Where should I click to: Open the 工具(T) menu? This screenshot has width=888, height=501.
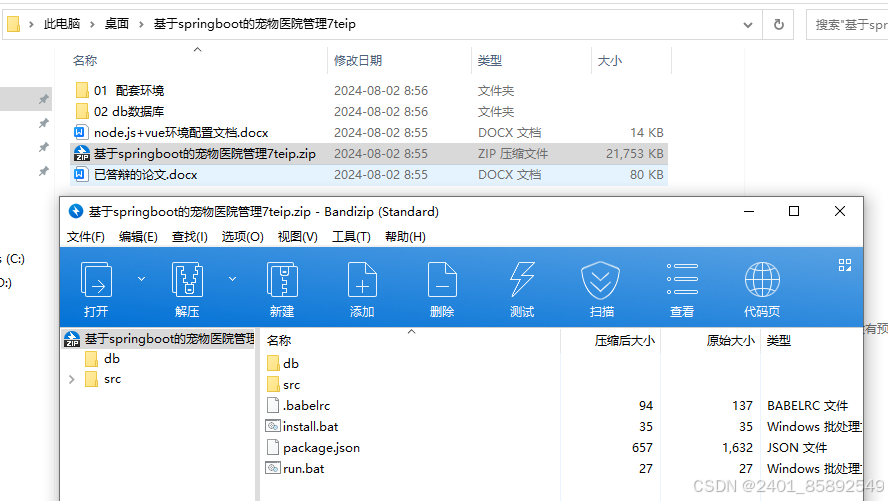tap(351, 237)
